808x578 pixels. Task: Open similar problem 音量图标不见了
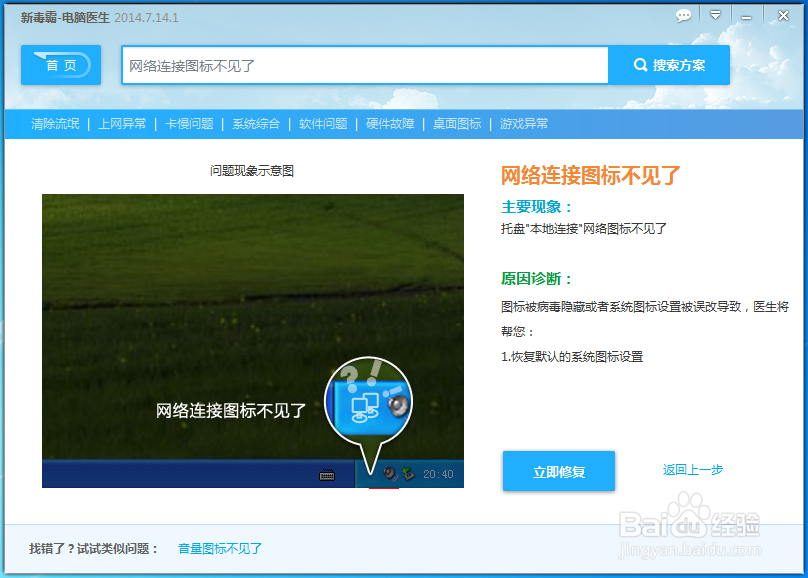220,549
